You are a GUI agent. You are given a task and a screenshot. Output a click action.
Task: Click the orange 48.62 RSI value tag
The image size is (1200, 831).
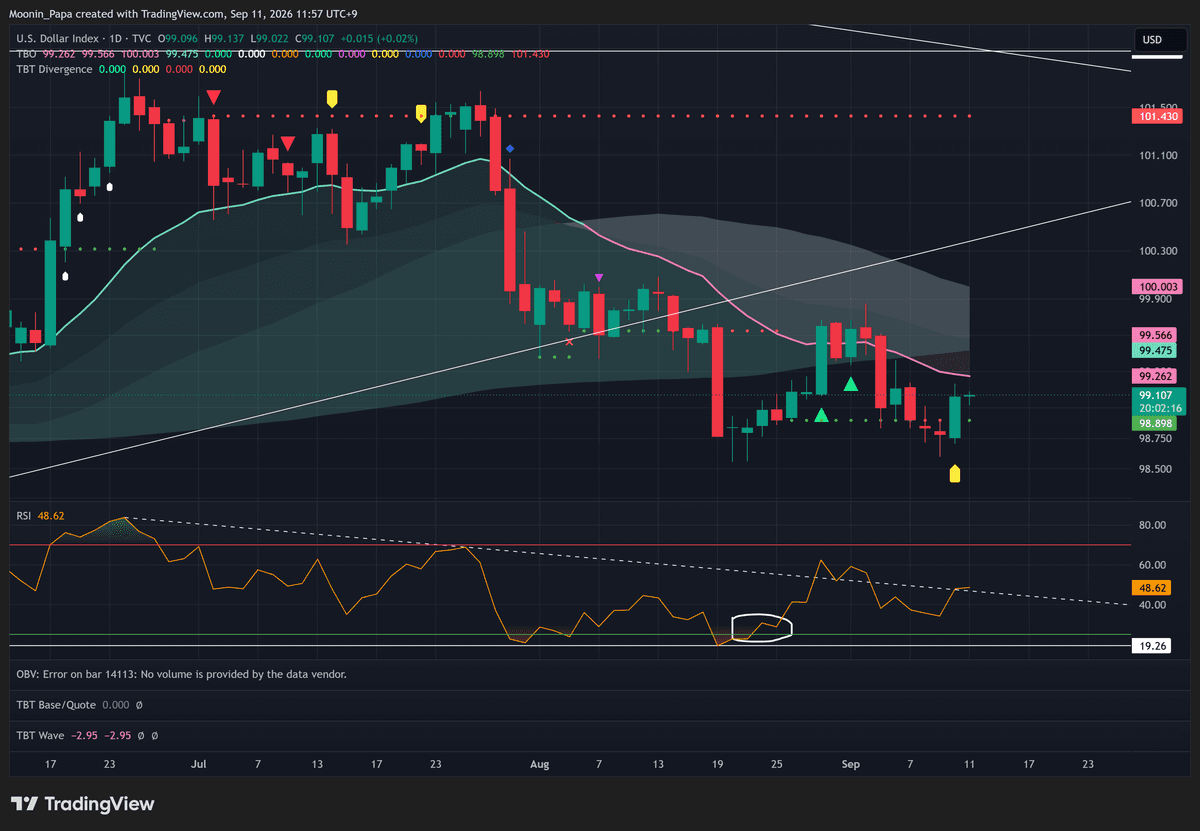1153,589
